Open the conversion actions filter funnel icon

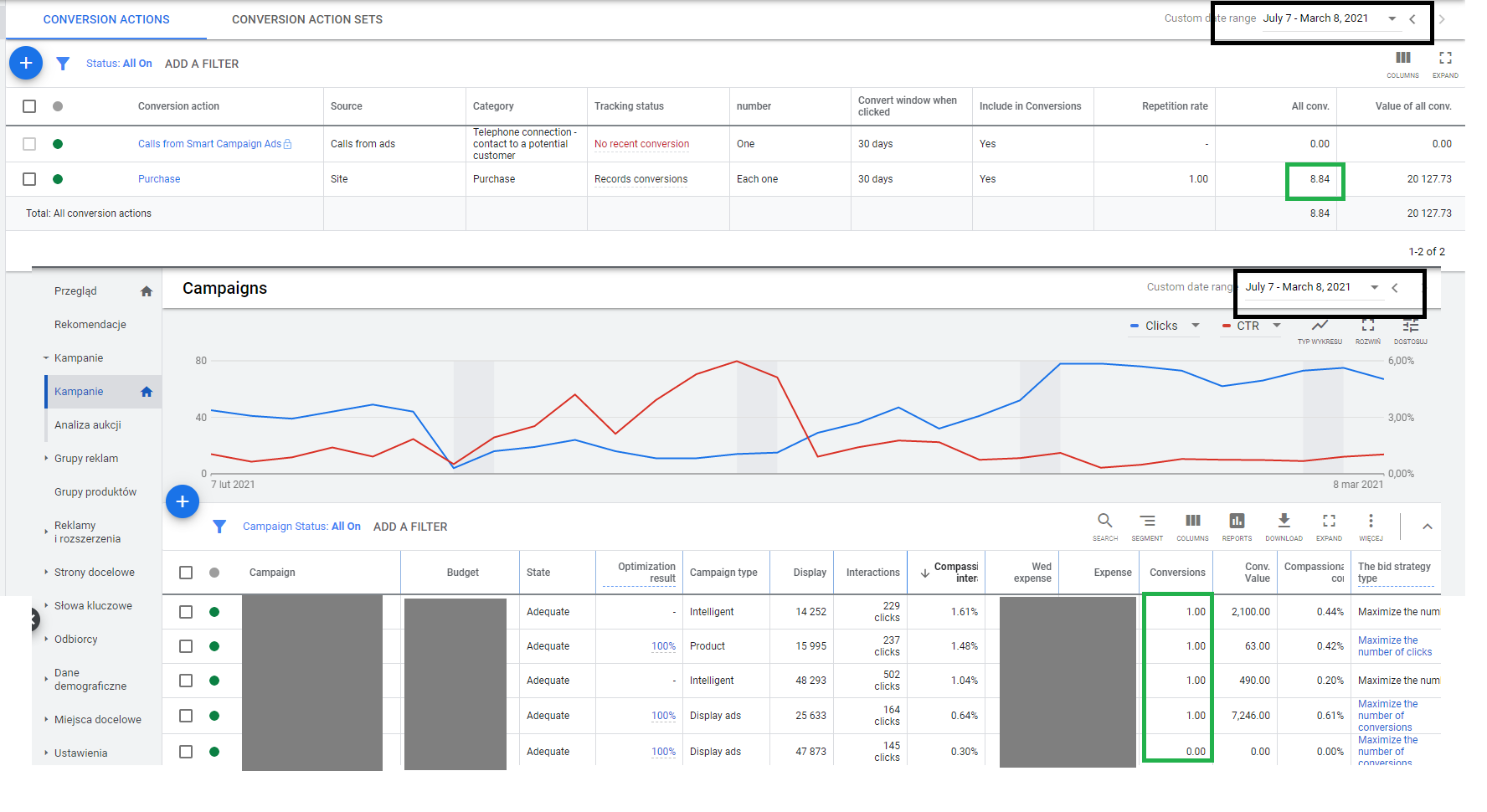coord(63,64)
